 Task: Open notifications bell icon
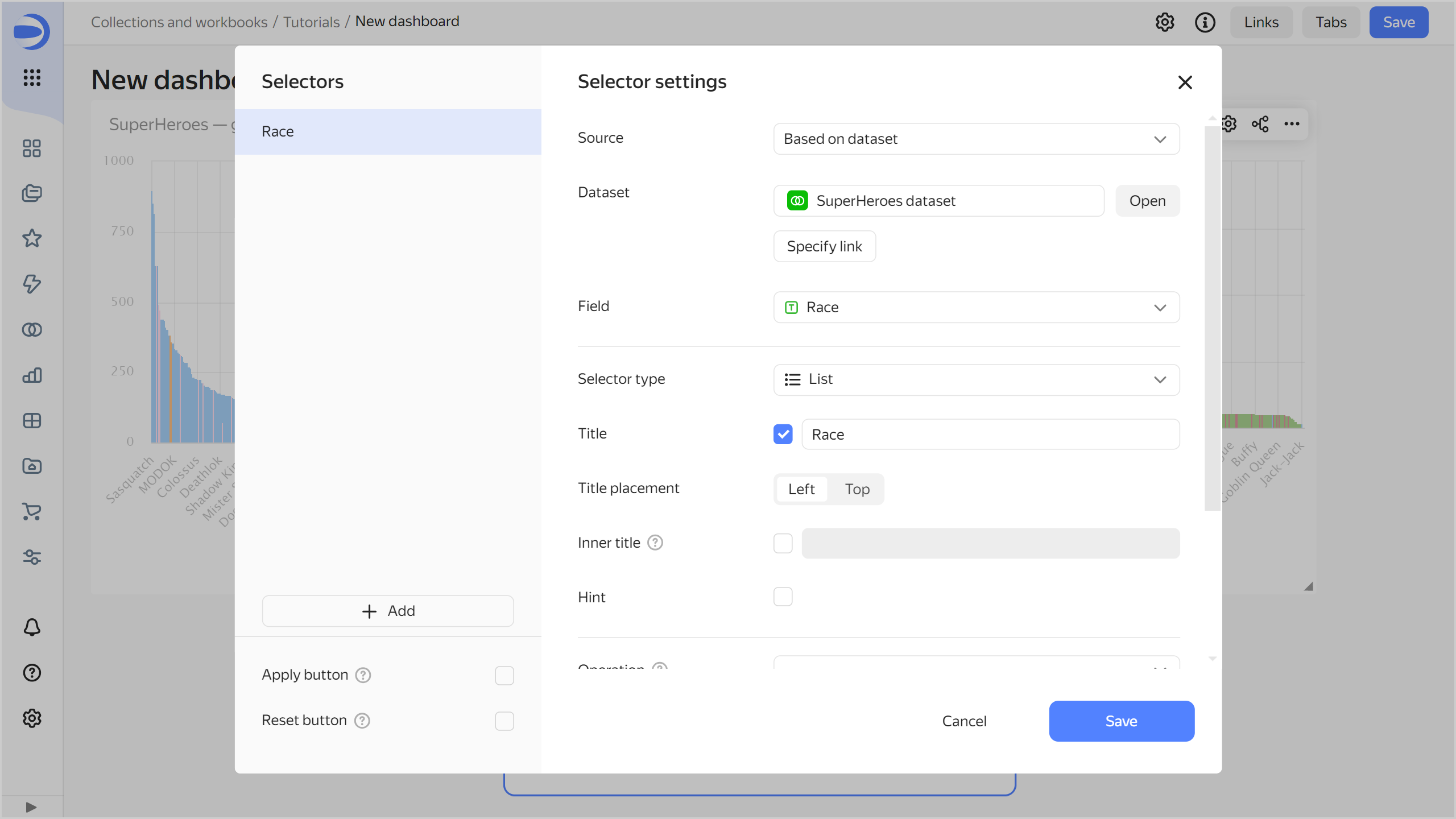pos(32,627)
